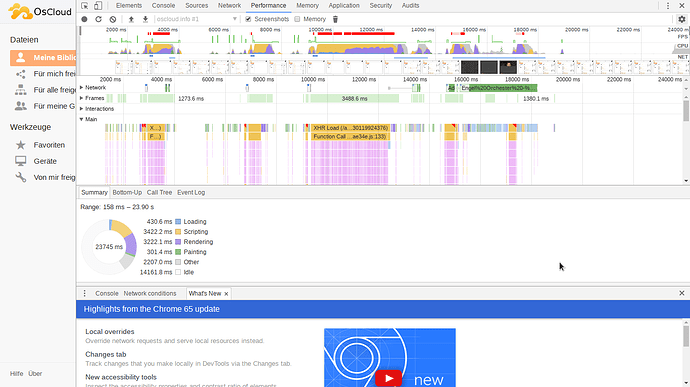The image size is (690, 387).
Task: Click the hierarchy icon for Für alle freigegeben
Action: pyautogui.click(x=20, y=90)
